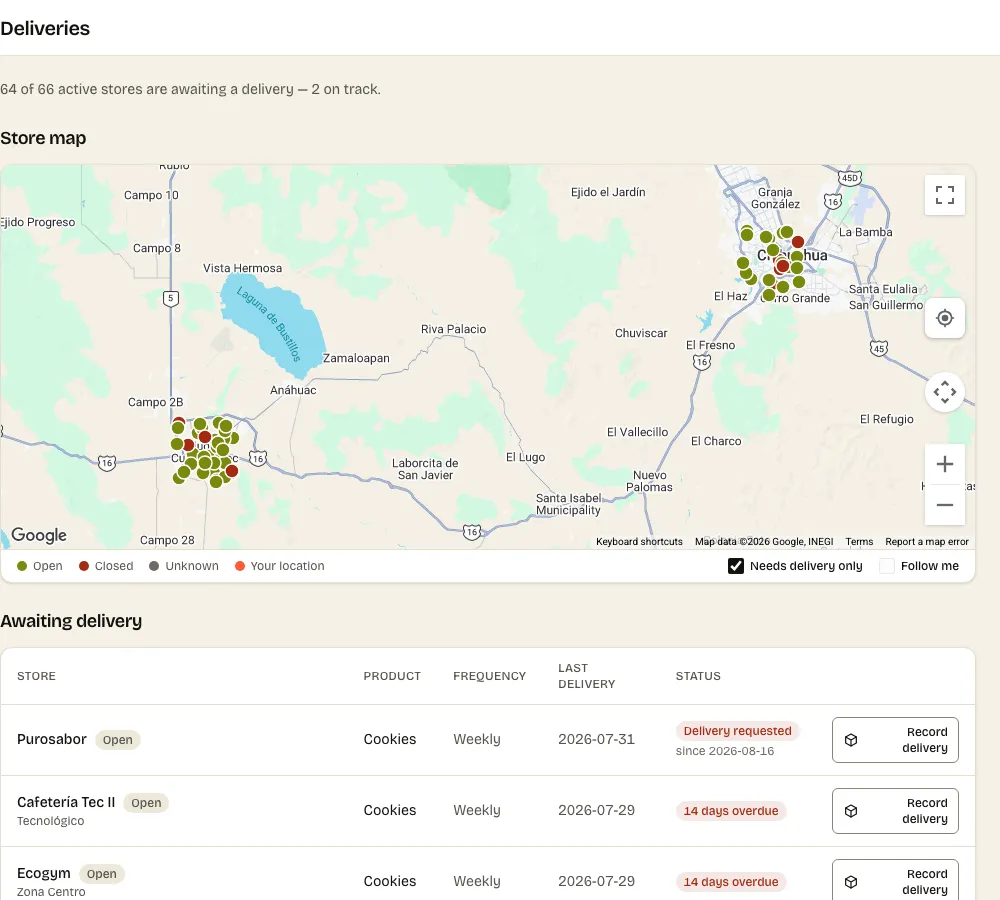Record delivery for Purosabor
1000x900 pixels.
click(x=895, y=740)
